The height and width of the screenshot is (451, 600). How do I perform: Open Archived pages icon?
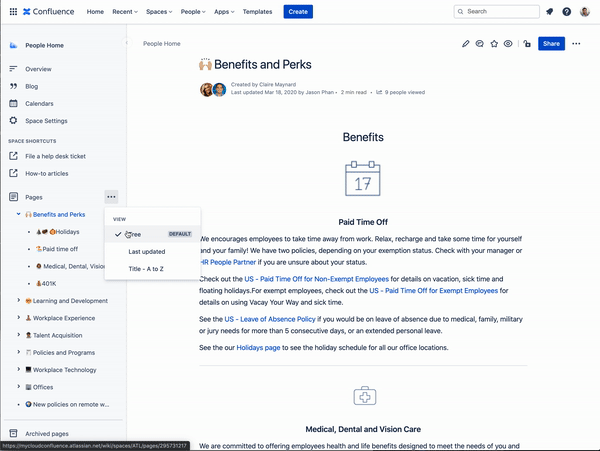point(13,433)
